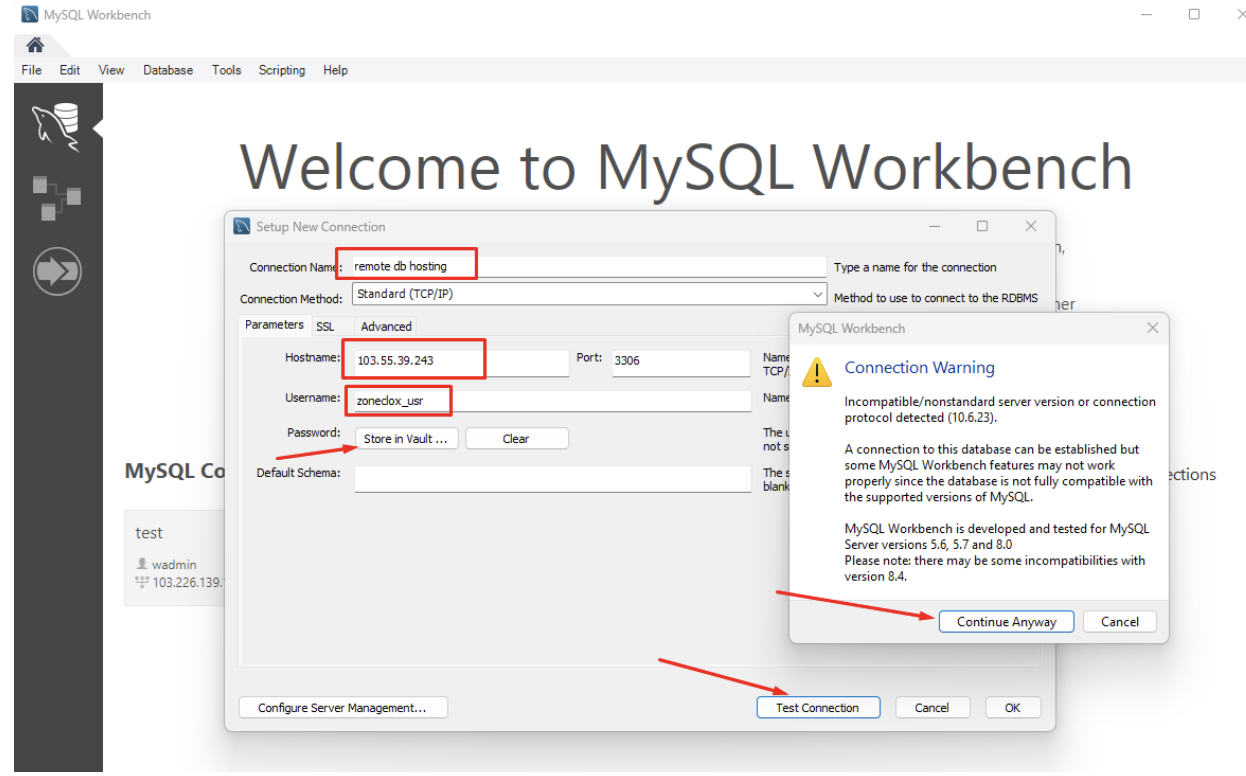This screenshot has width=1246, height=776.
Task: Switch to the Advanced tab
Action: click(386, 326)
